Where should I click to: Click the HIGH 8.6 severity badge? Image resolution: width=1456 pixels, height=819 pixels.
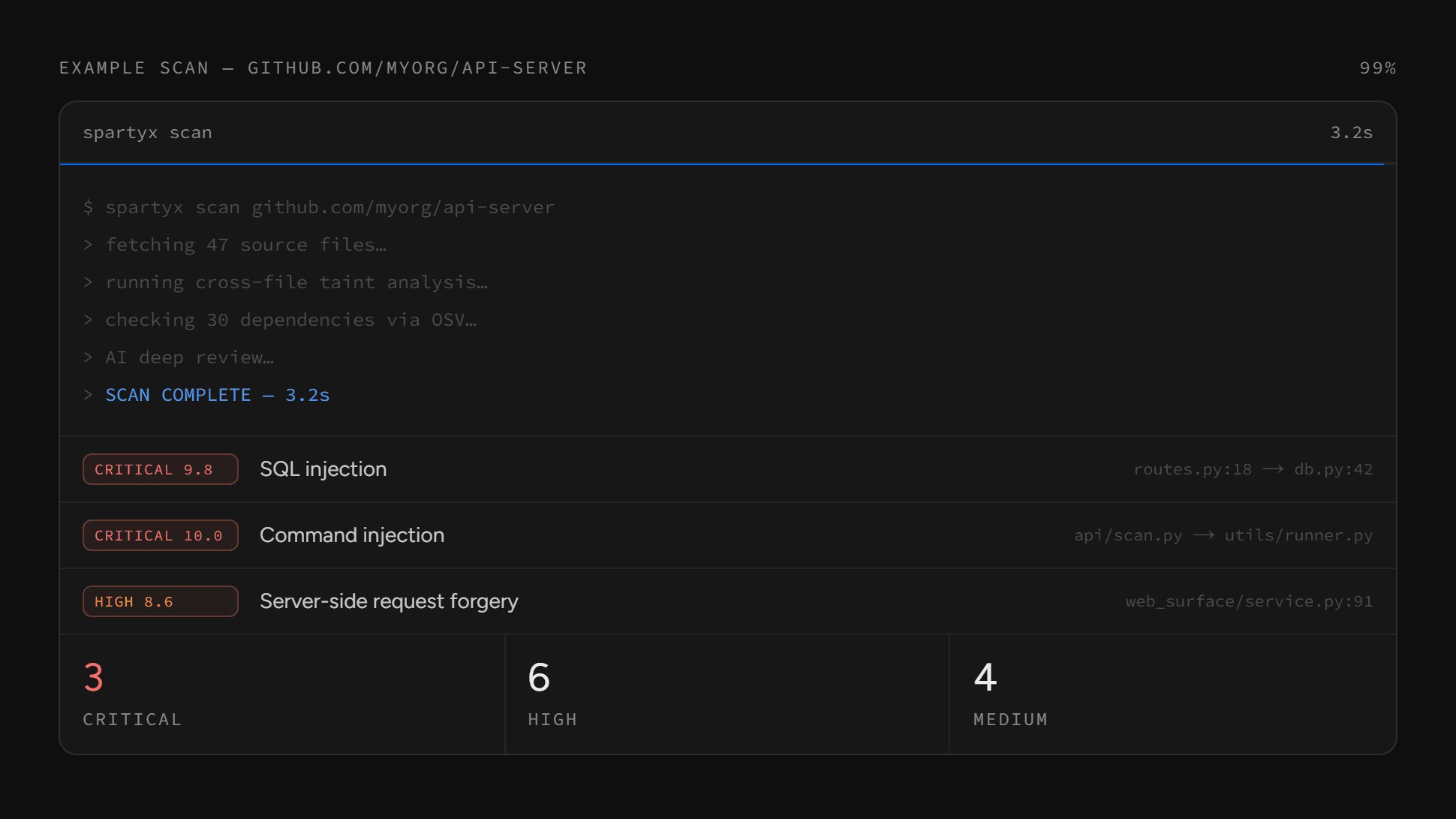coord(161,601)
